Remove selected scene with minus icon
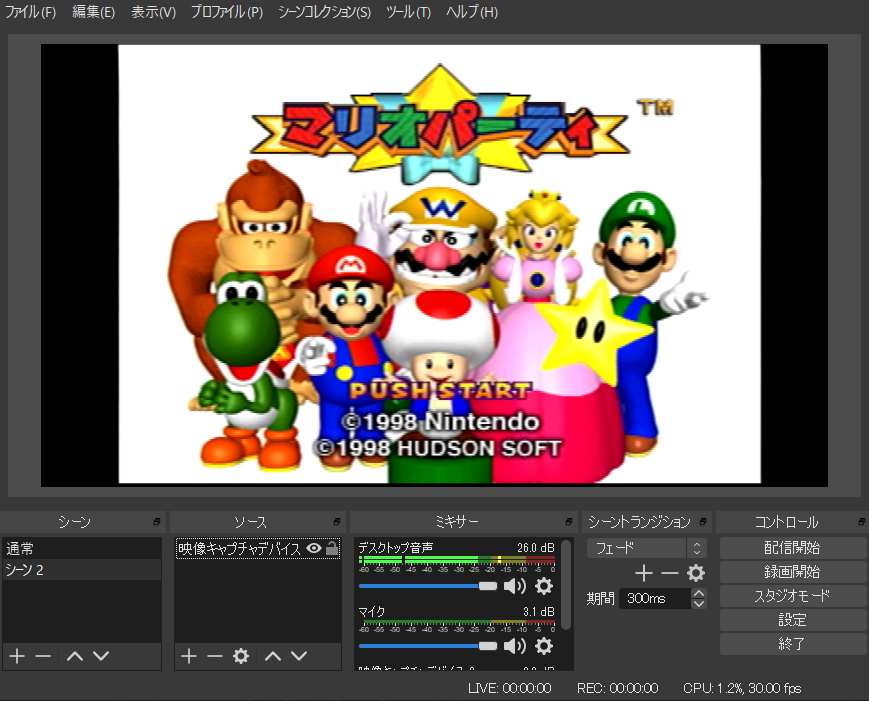Viewport: 869px width, 701px height. click(x=43, y=656)
